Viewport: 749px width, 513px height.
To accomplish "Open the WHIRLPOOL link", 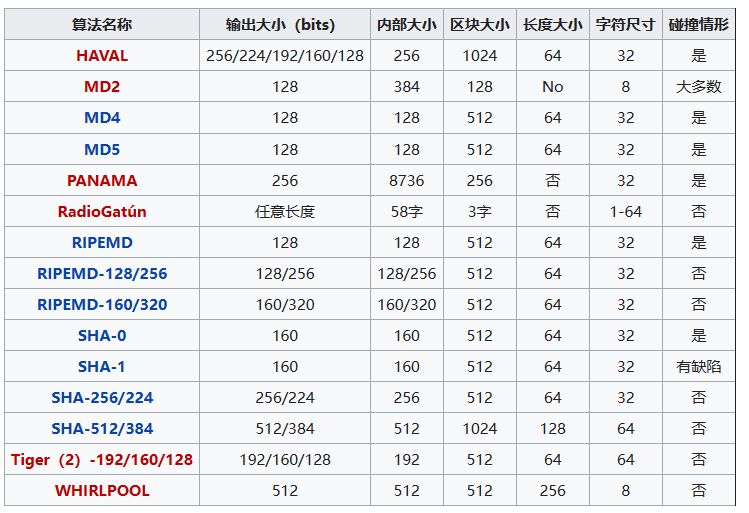I will (102, 491).
